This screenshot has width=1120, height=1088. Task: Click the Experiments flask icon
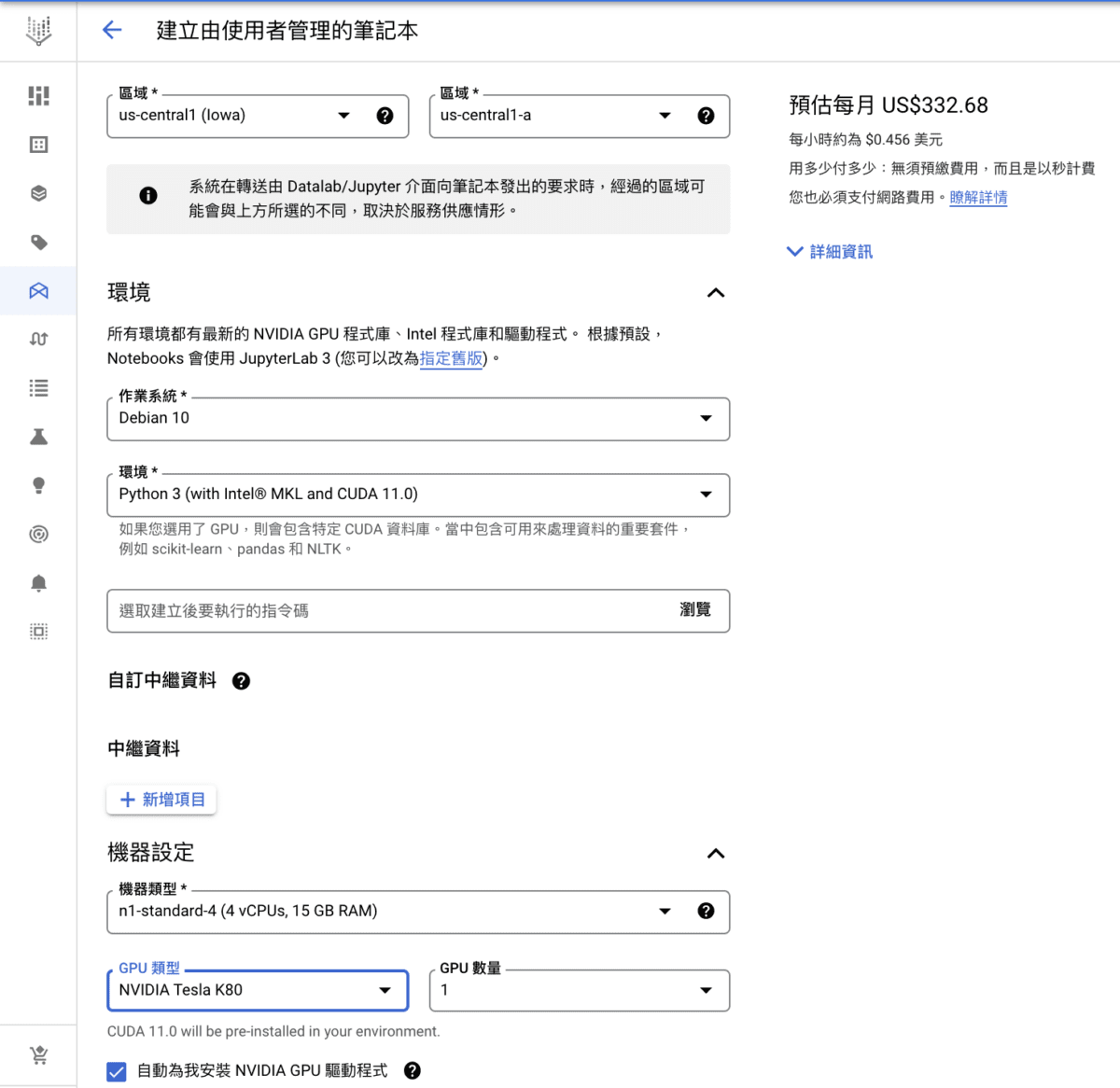point(38,436)
